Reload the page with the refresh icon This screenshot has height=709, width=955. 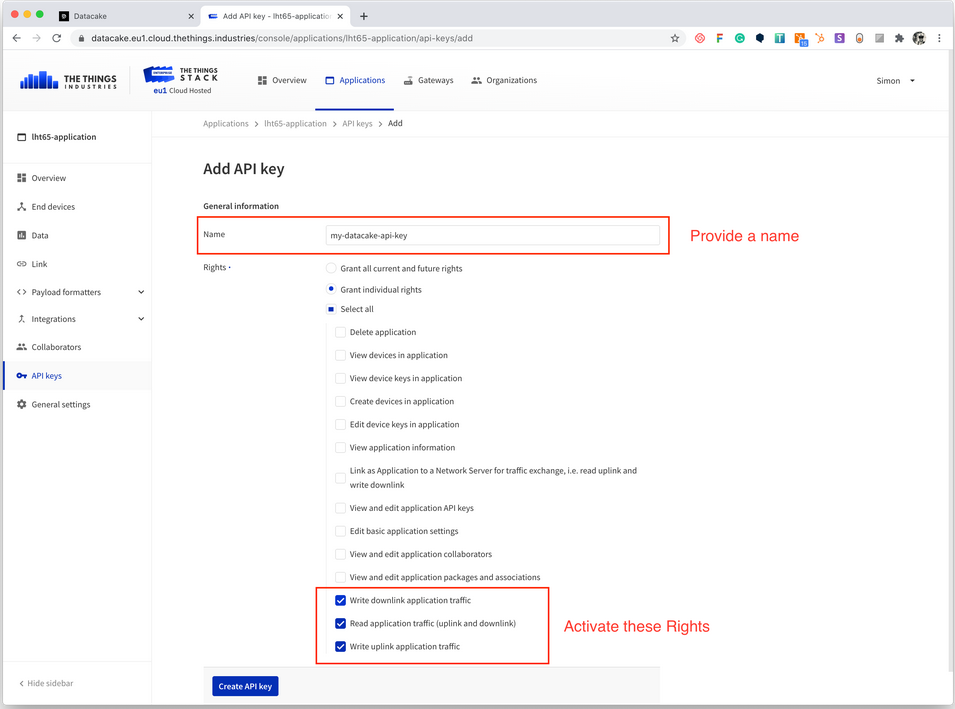pos(57,38)
